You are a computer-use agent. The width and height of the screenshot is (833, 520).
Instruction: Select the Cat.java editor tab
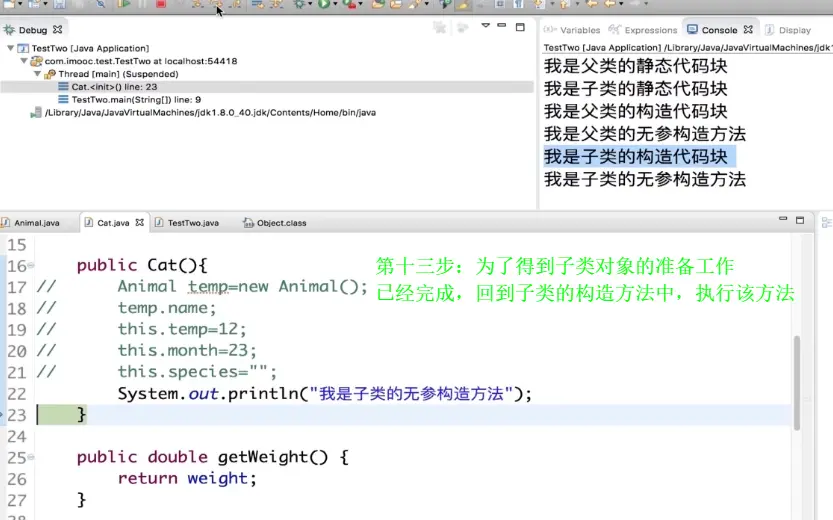113,223
